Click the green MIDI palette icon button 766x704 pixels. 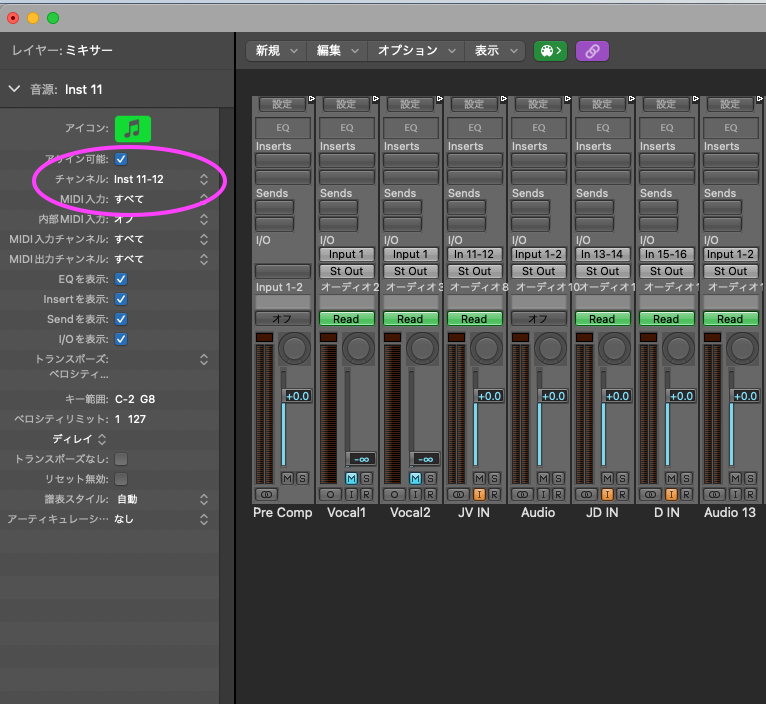pos(550,51)
